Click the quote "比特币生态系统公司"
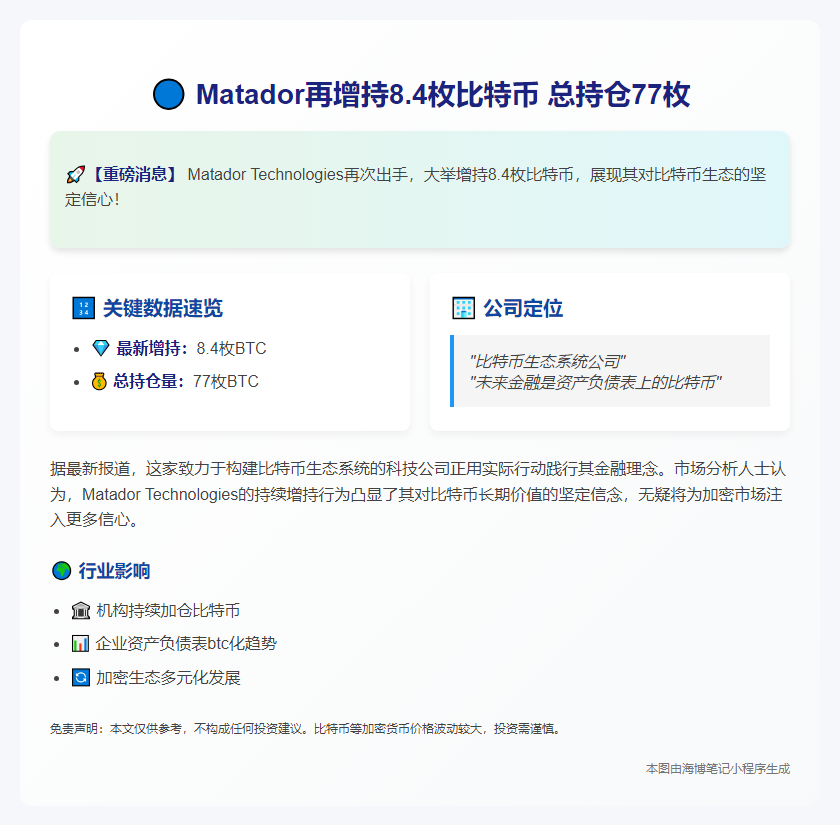The height and width of the screenshot is (825, 840). (x=548, y=362)
